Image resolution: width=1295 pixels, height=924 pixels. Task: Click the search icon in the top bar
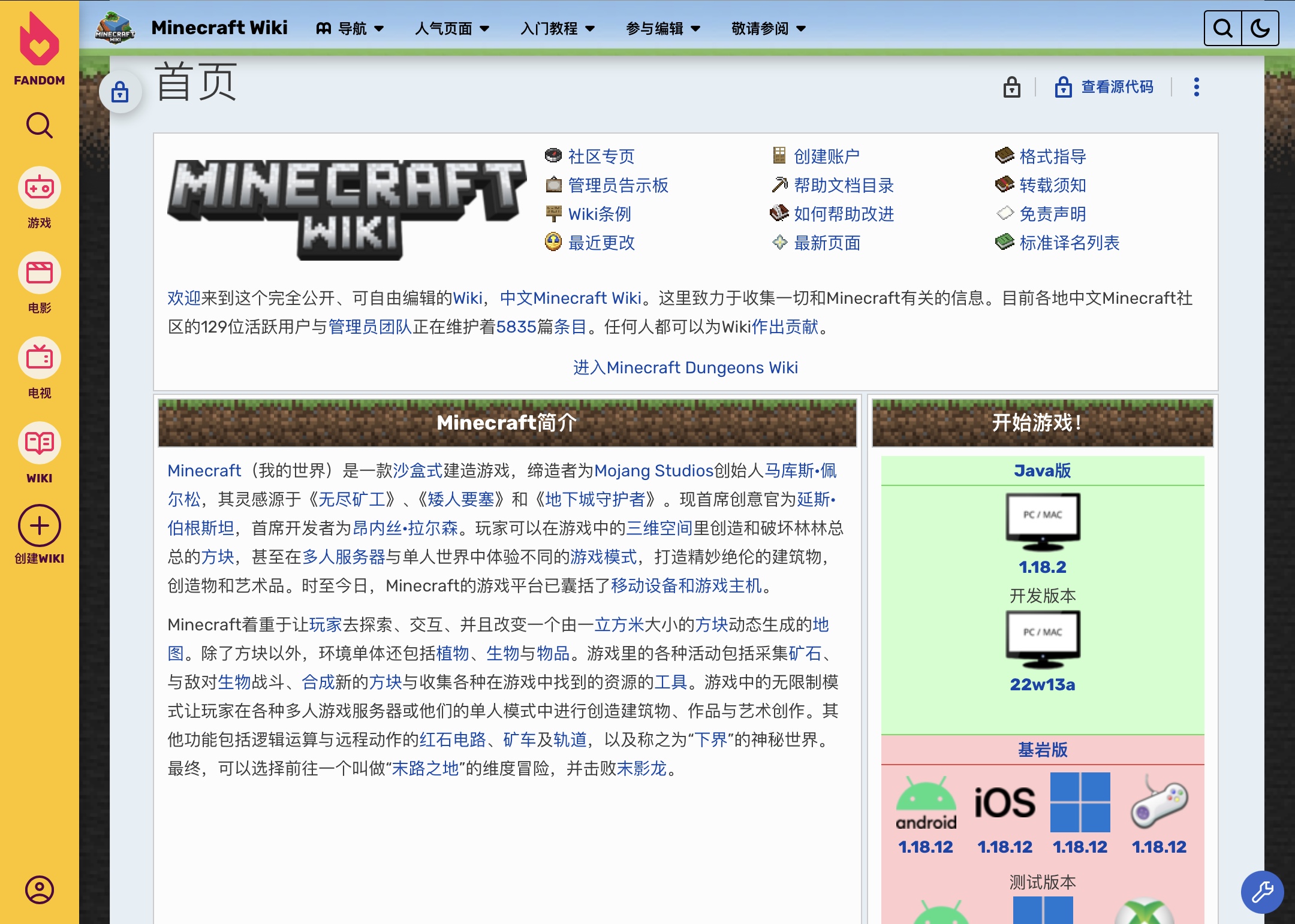point(1223,28)
